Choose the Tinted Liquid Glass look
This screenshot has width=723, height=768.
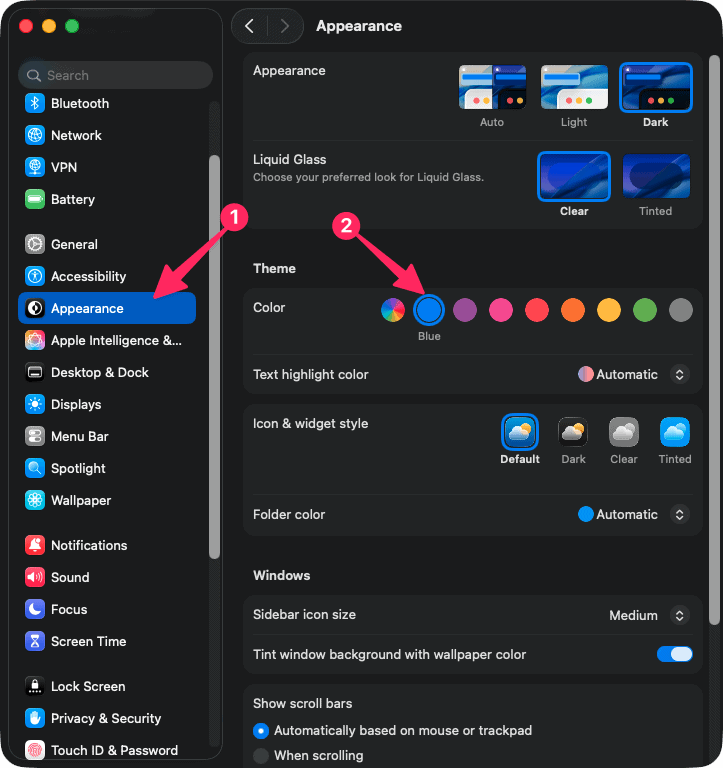click(x=656, y=176)
